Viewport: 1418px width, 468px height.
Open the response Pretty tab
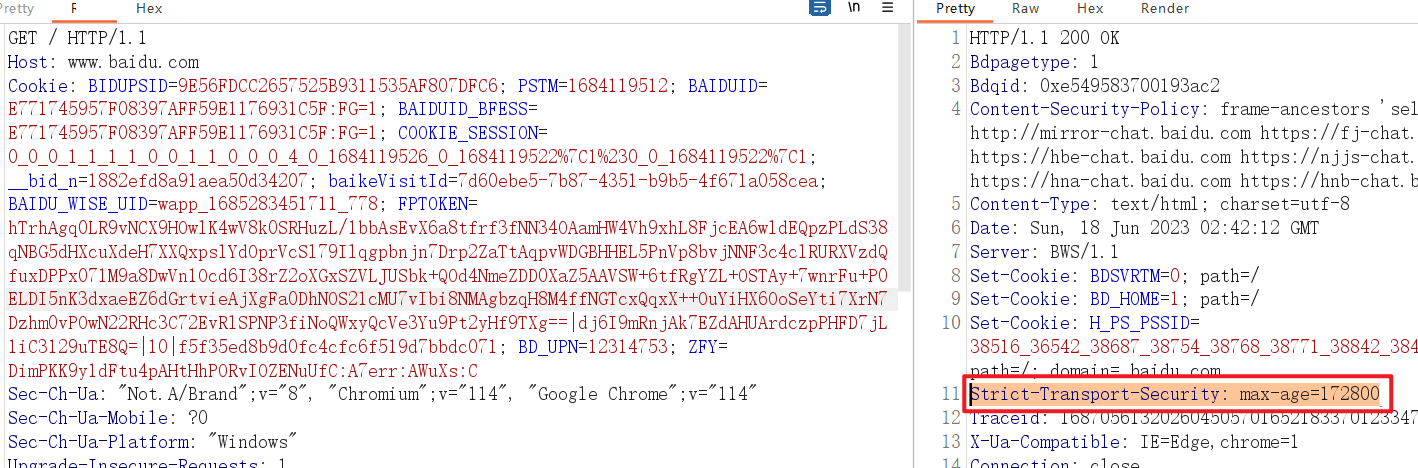pyautogui.click(x=955, y=9)
